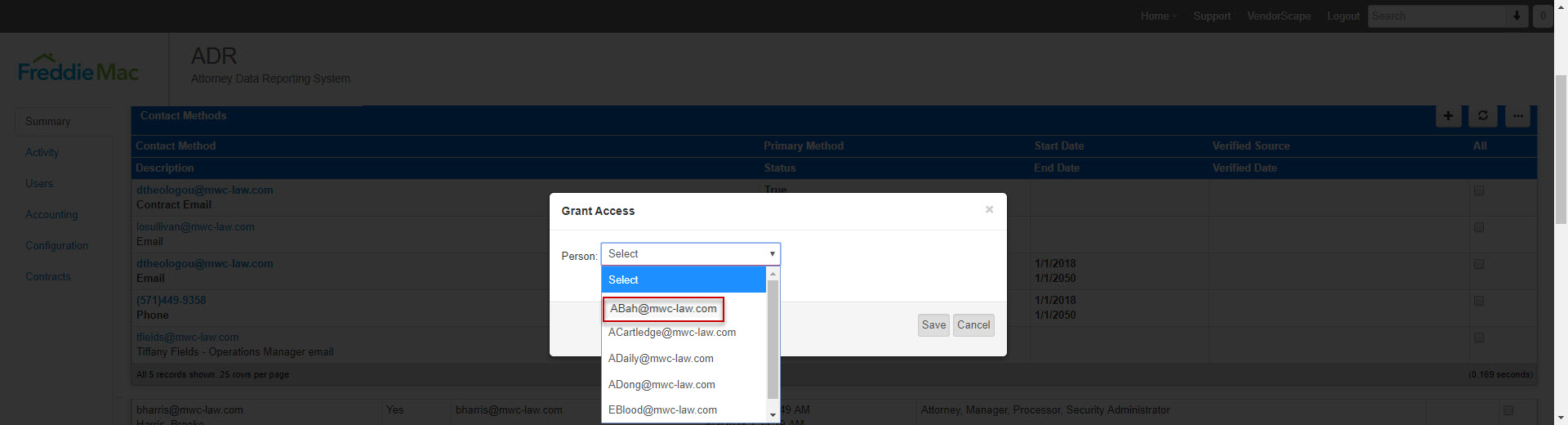Open the dtheologou@mwc-law.com Contract Email link
This screenshot has width=1568, height=425.
(x=205, y=190)
